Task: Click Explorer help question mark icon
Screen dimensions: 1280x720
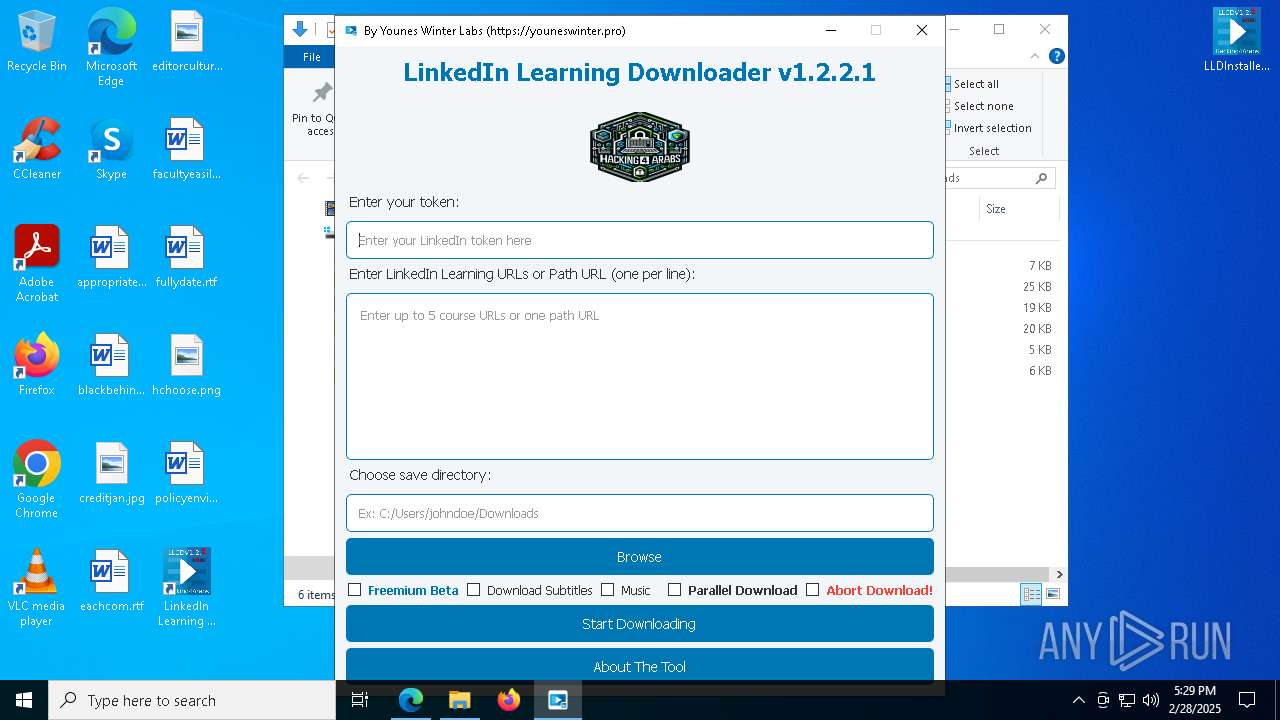Action: [x=1056, y=56]
